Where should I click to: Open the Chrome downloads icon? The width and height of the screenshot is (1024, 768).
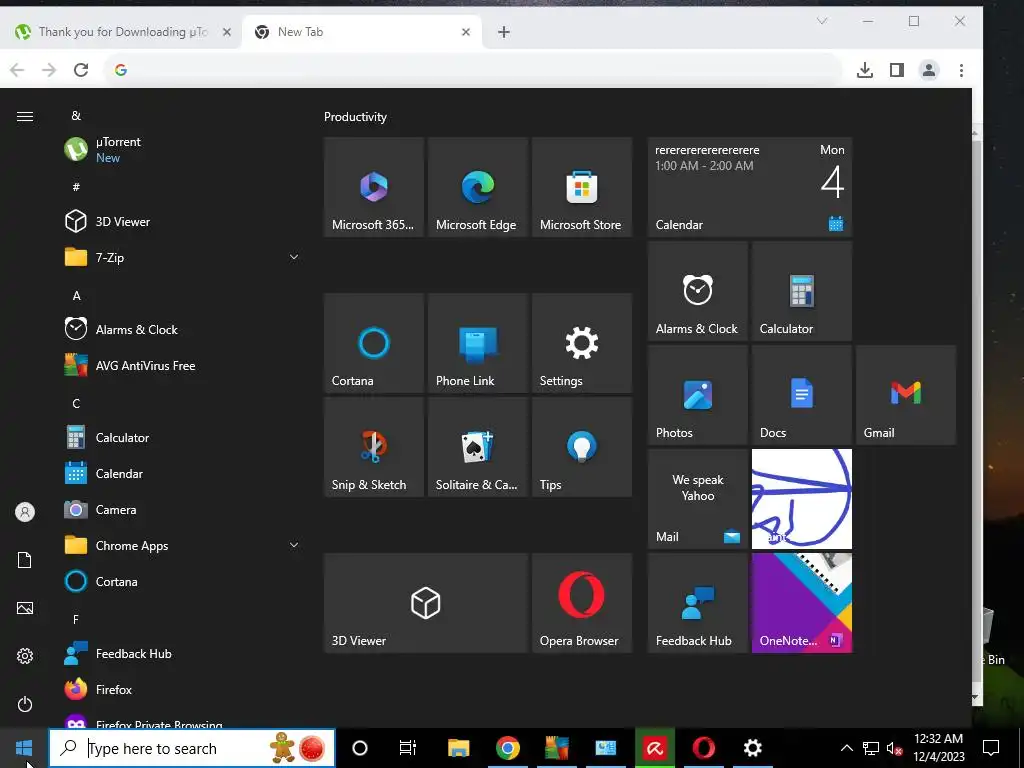(865, 70)
